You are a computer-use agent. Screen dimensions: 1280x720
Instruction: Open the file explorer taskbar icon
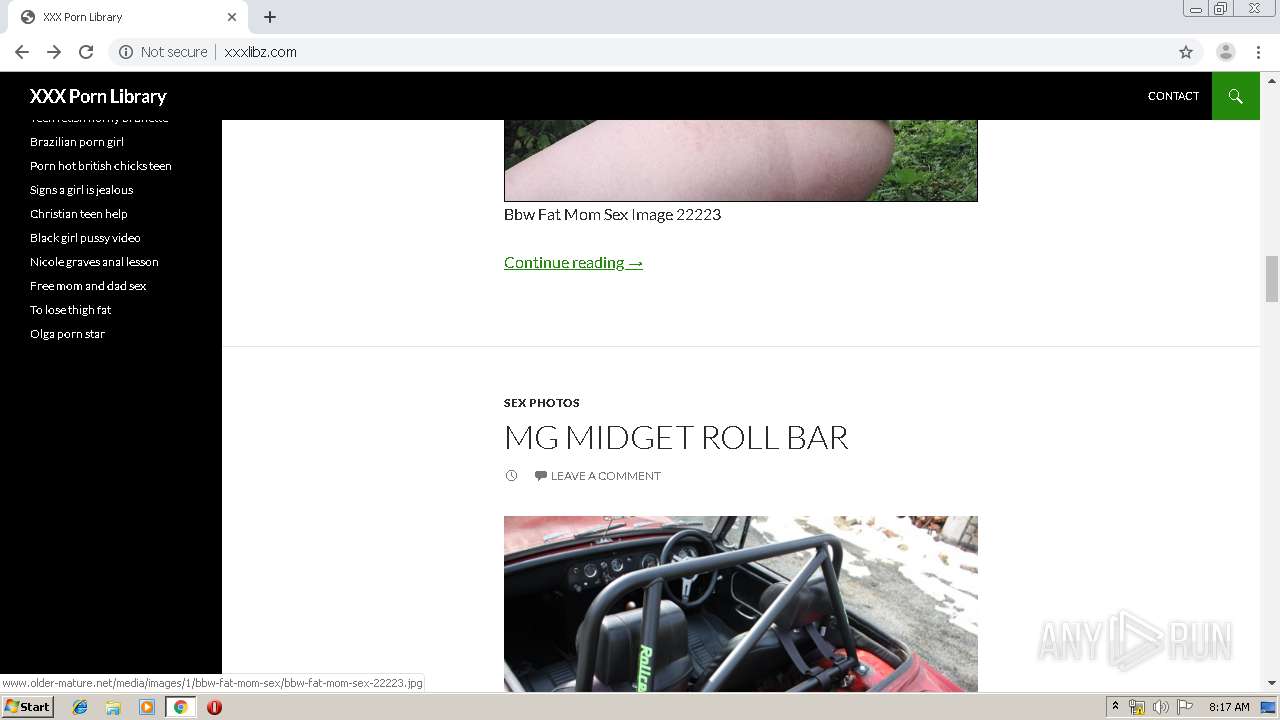113,707
